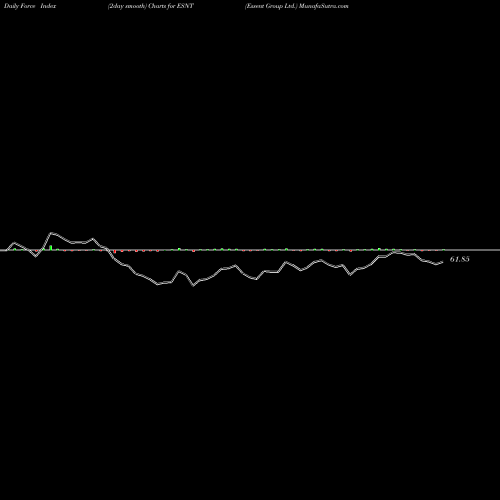This screenshot has height=500, width=500.
Task: Click the MunafaSutra.com site label
Action: click(324, 6)
